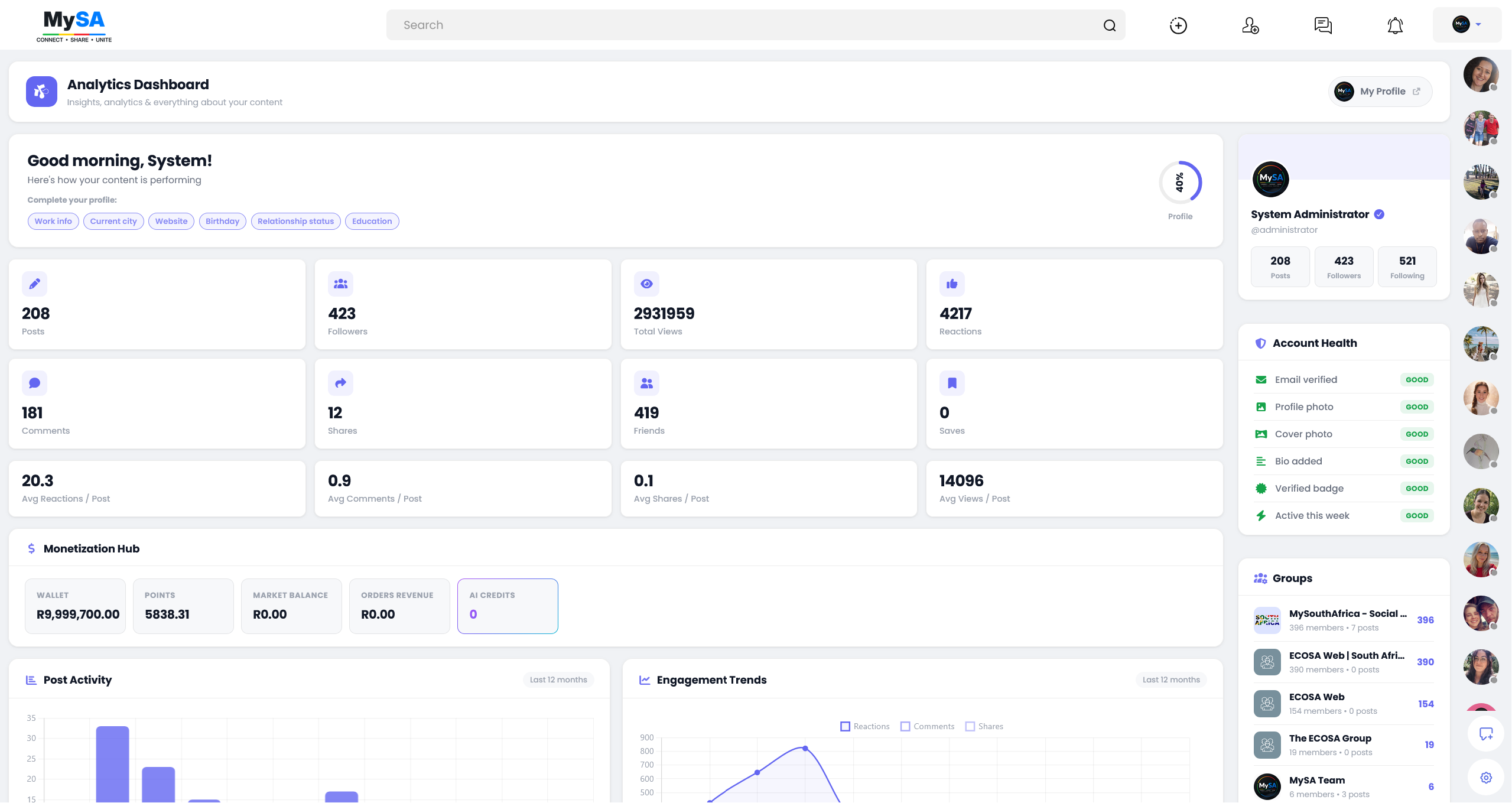Click the Relationship status profile tag
The image size is (1512, 803).
(295, 222)
